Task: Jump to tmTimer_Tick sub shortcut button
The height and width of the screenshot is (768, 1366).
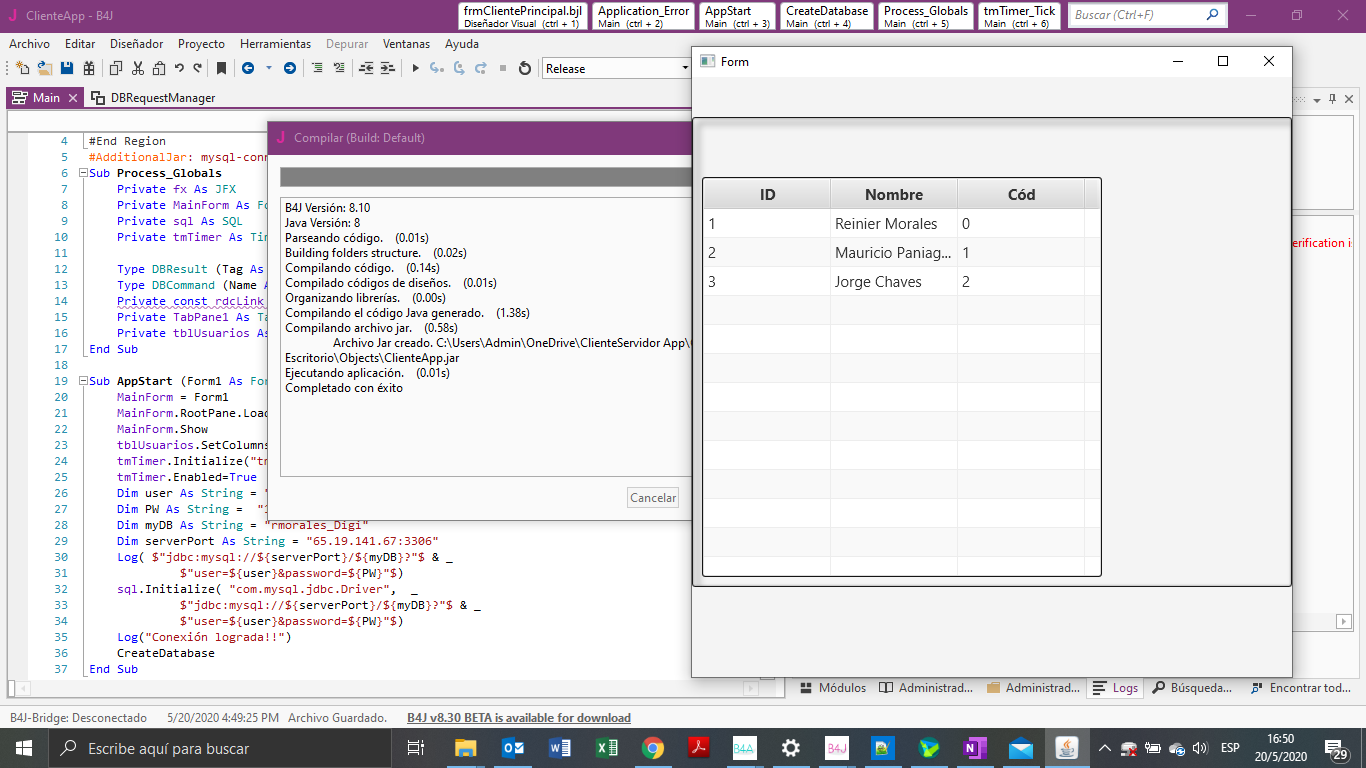Action: [1019, 16]
